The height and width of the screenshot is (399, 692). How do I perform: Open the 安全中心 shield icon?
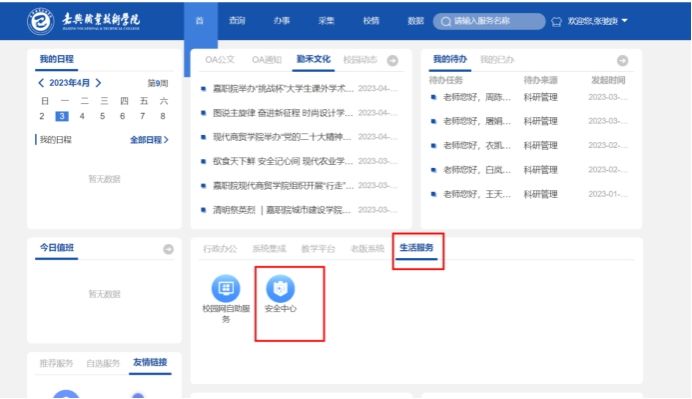coord(280,288)
